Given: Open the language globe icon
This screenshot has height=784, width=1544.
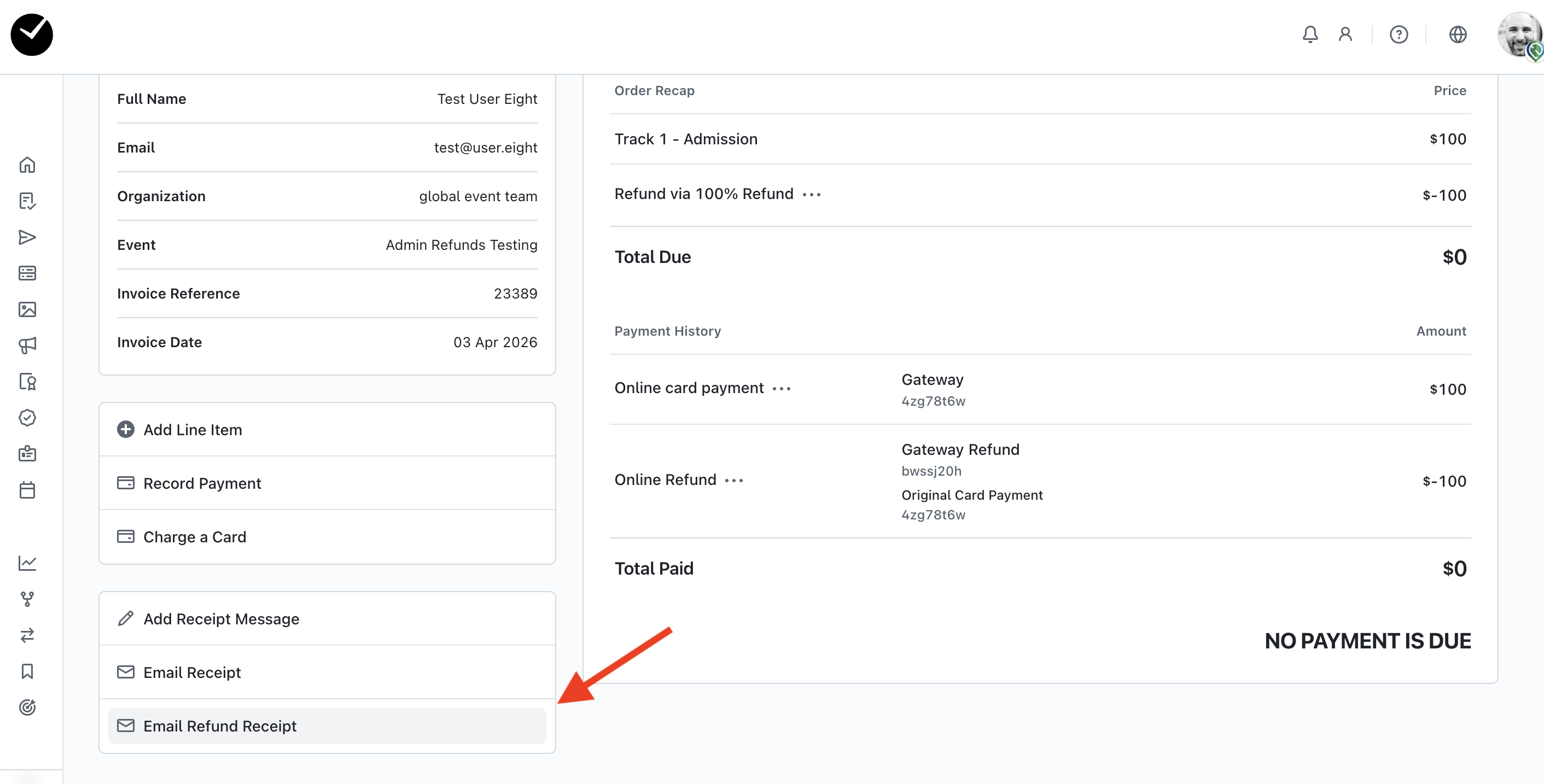Looking at the screenshot, I should [1457, 35].
